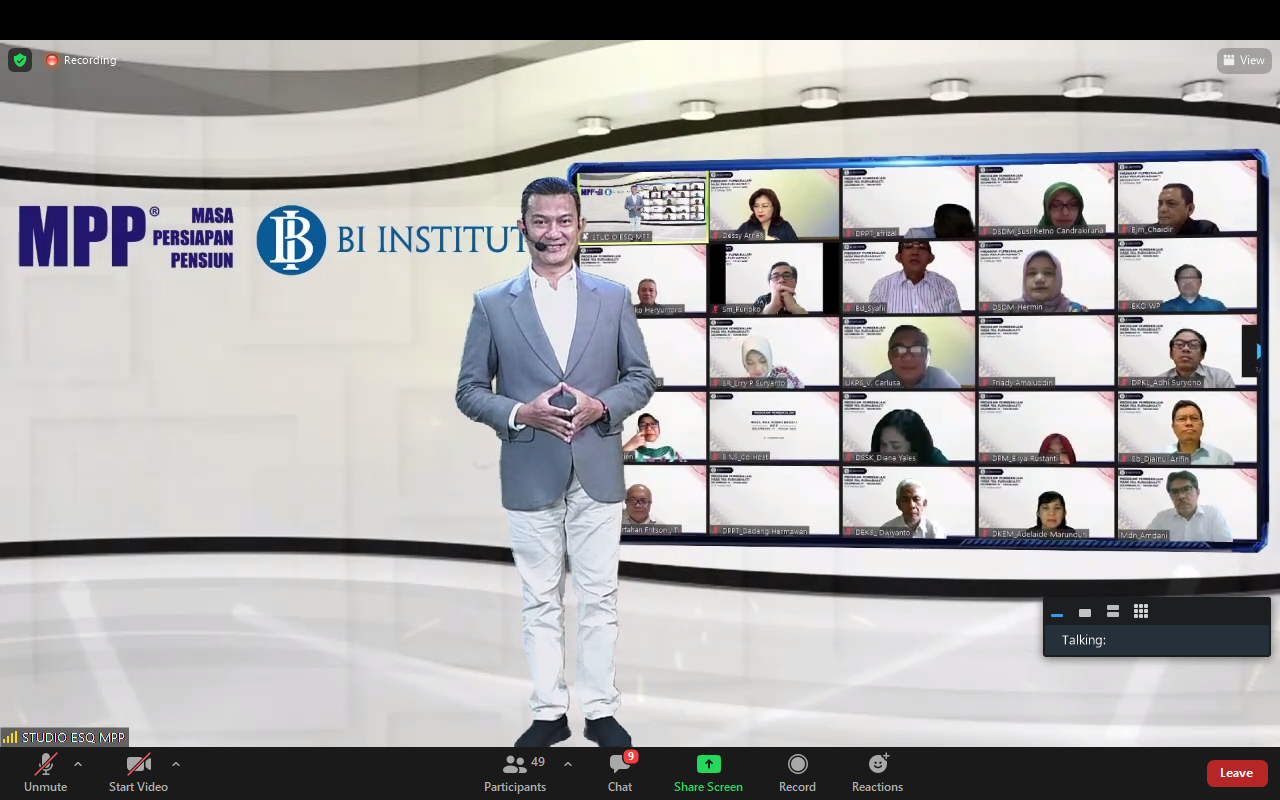Expand audio options arrow beside Unmute
The height and width of the screenshot is (800, 1280).
[x=78, y=764]
